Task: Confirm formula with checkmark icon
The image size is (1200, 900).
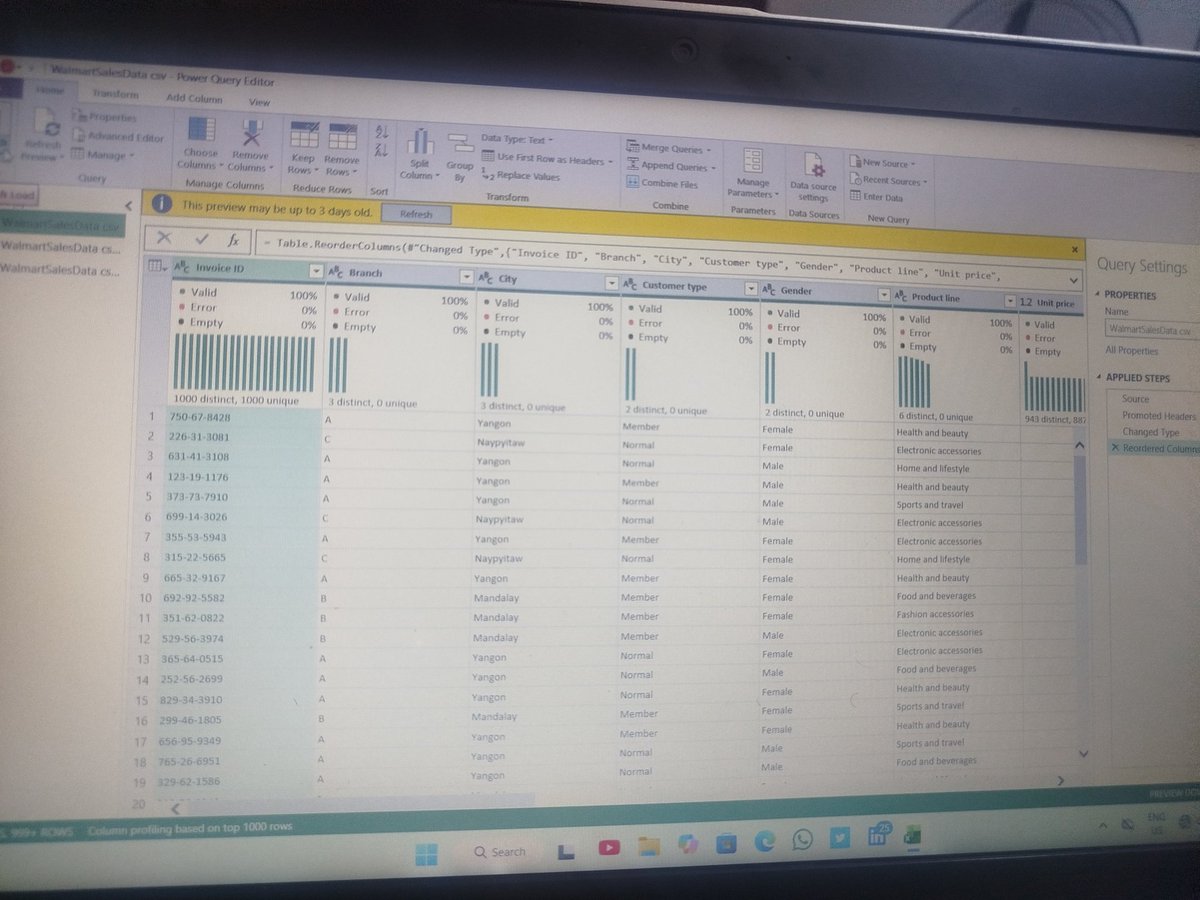Action: coord(201,240)
